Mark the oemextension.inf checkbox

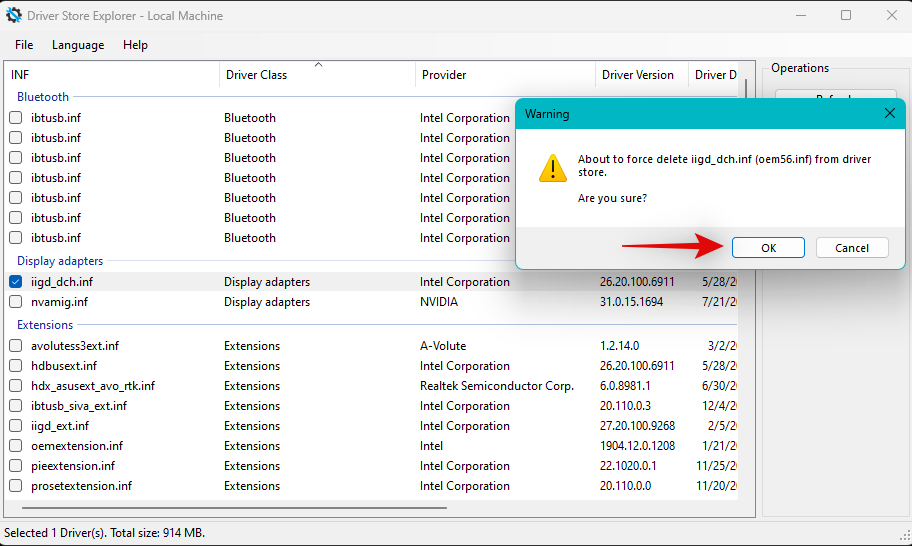coord(16,446)
